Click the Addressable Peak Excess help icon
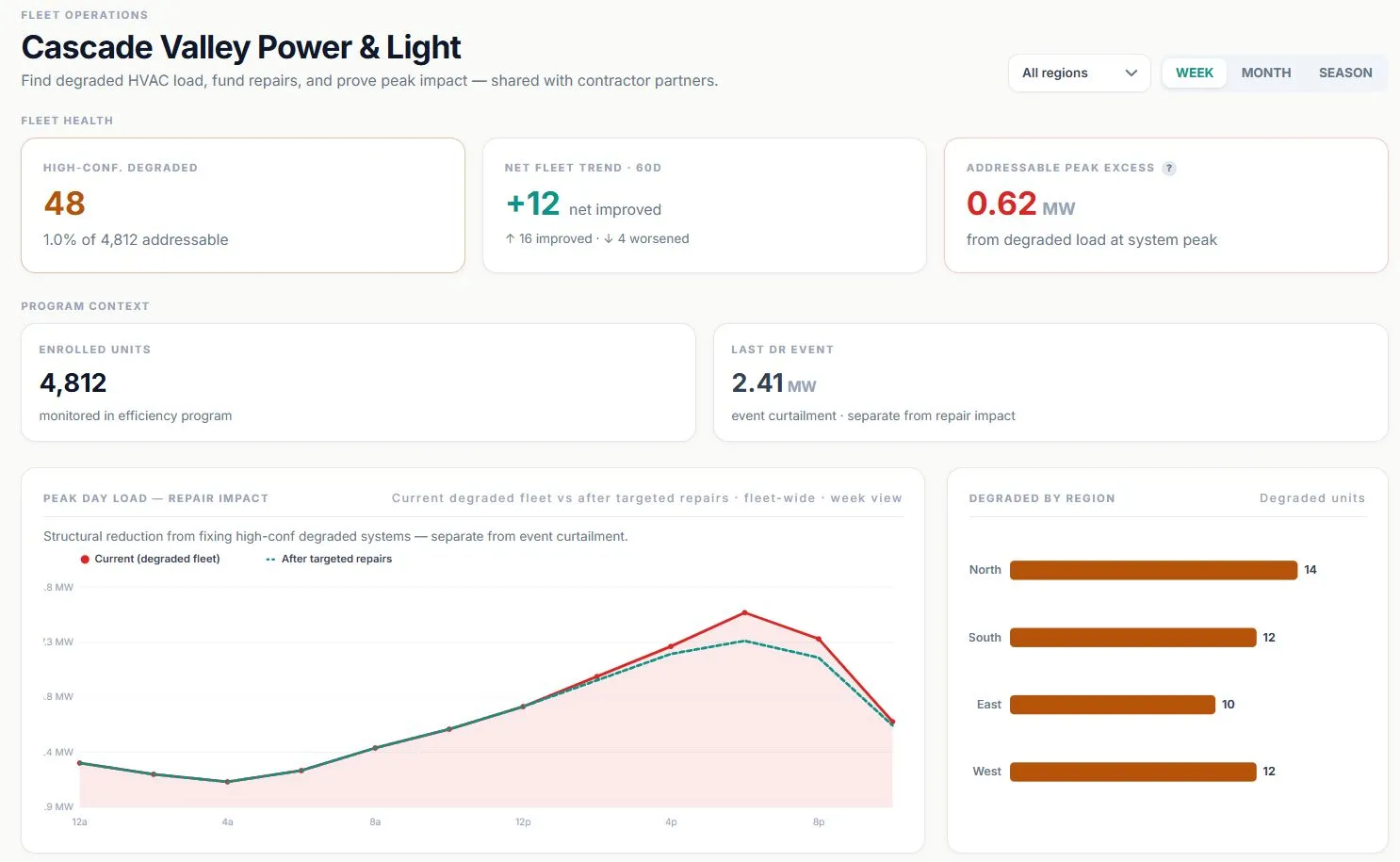This screenshot has width=1400, height=862. (x=1169, y=169)
